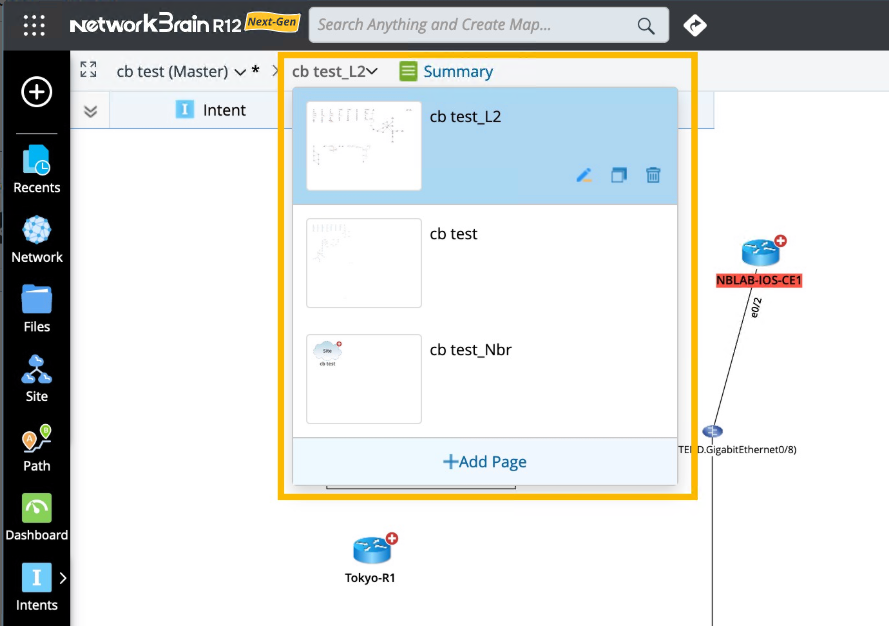Open the Dashboard from sidebar

tap(37, 517)
